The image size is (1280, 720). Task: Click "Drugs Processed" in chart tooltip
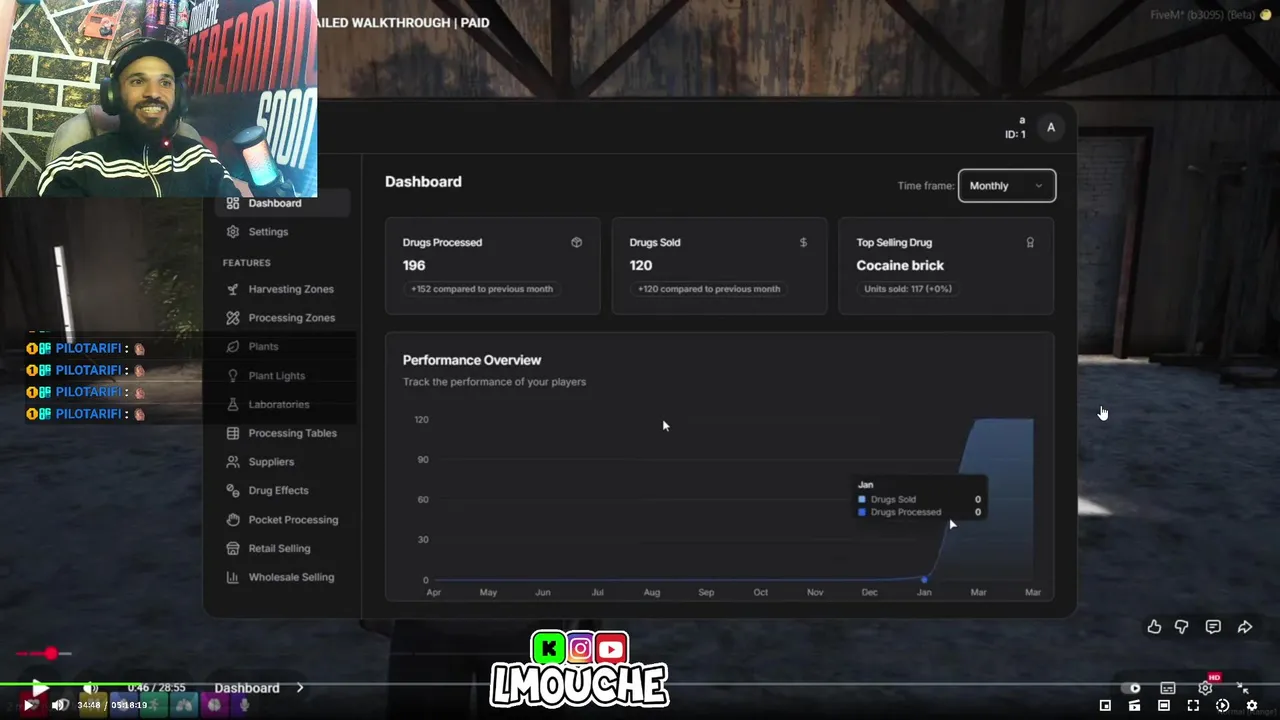905,512
